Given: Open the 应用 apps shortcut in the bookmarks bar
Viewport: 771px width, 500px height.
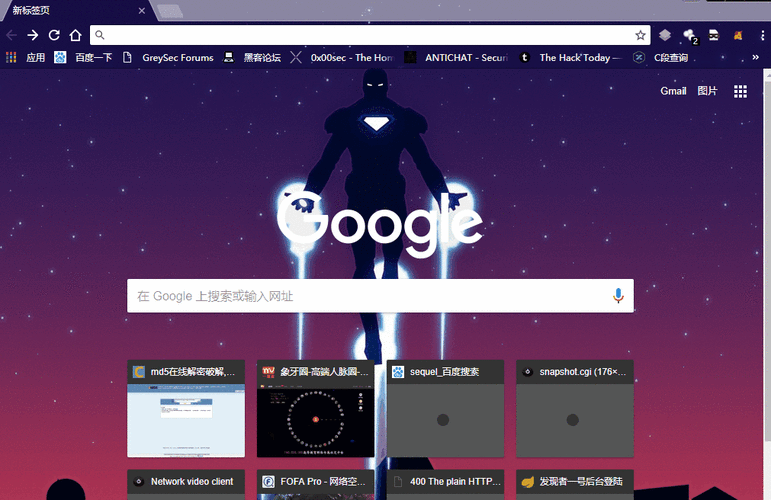Looking at the screenshot, I should point(26,58).
